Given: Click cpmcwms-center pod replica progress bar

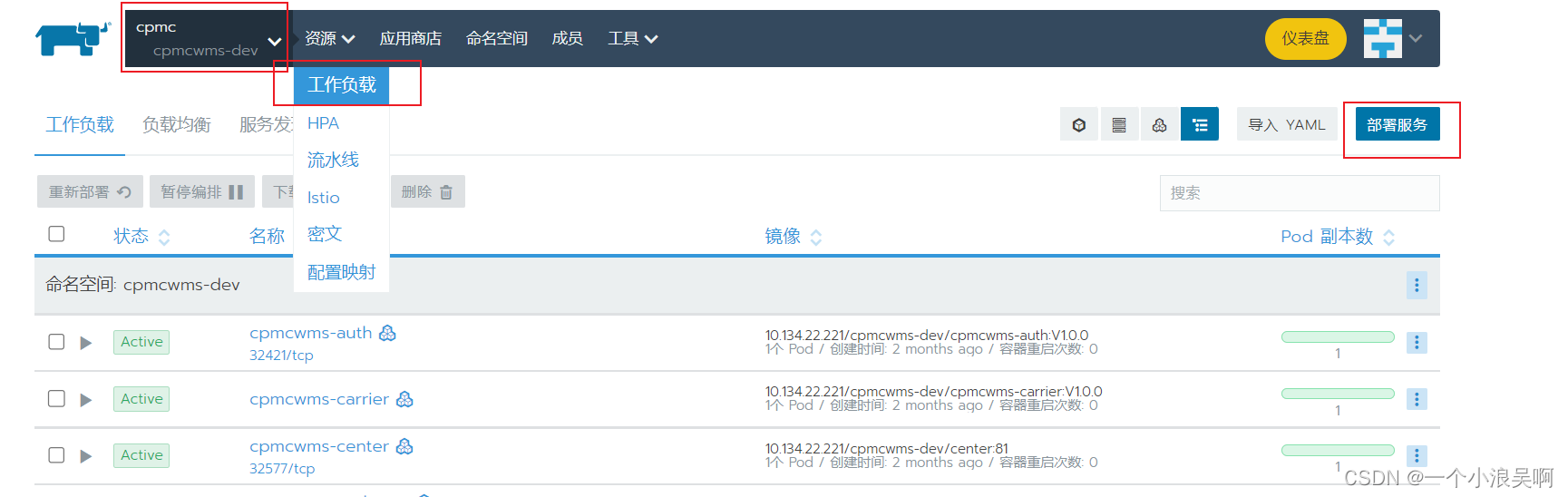Looking at the screenshot, I should click(x=1338, y=450).
